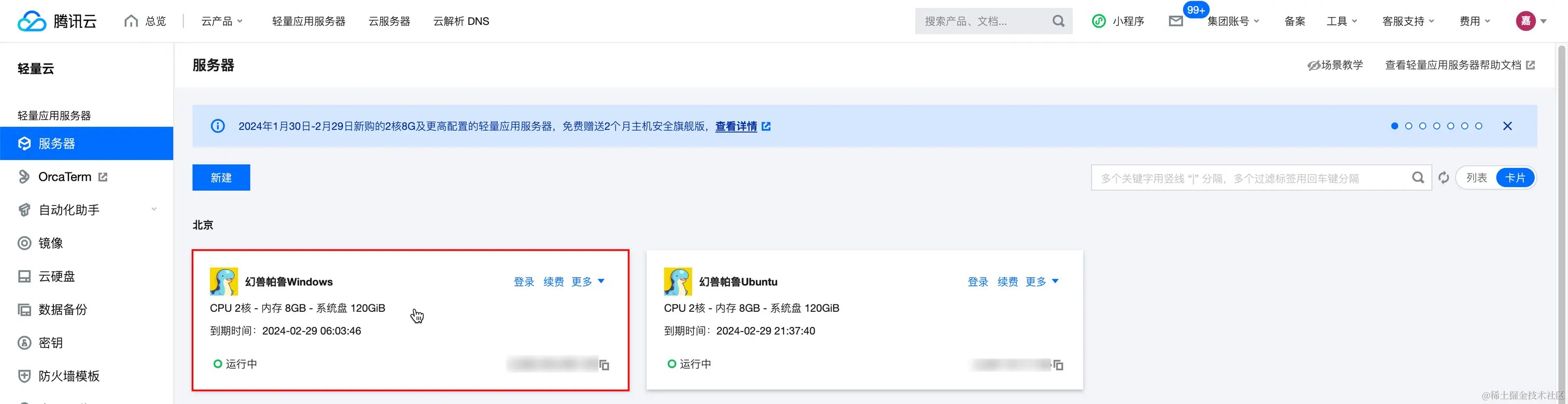Expand 更多 on the 幻兽帕鲁Windows card

(587, 282)
